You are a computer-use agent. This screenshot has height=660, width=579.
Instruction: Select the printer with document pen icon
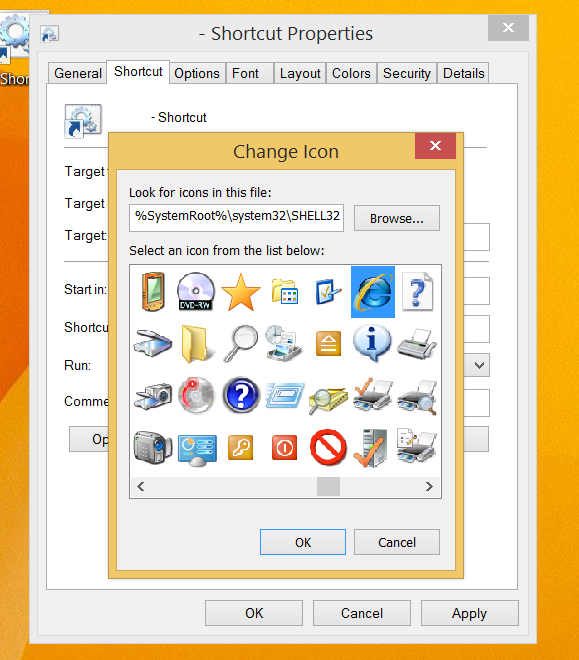click(417, 446)
